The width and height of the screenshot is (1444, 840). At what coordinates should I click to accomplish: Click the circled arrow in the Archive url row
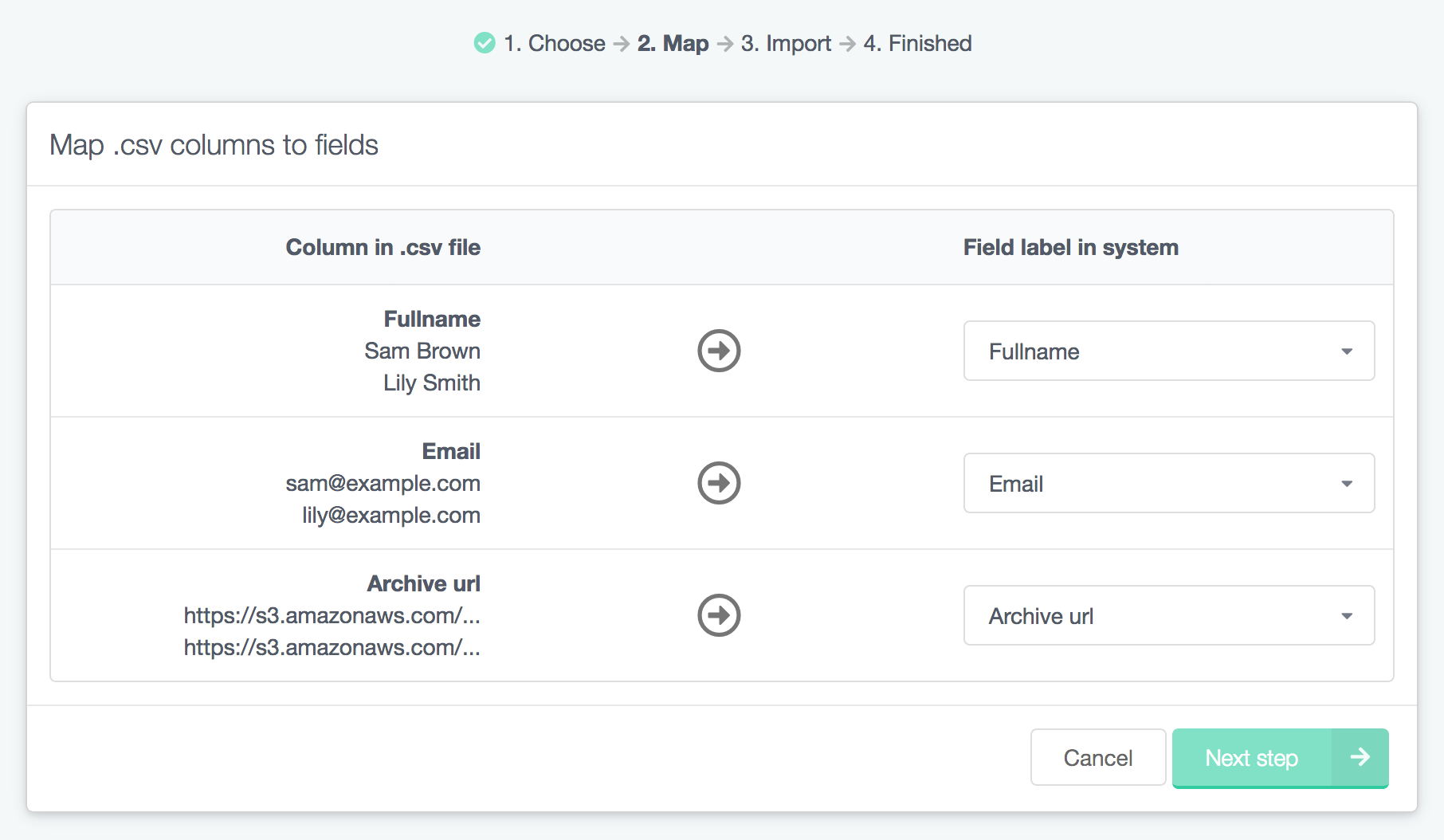point(719,615)
